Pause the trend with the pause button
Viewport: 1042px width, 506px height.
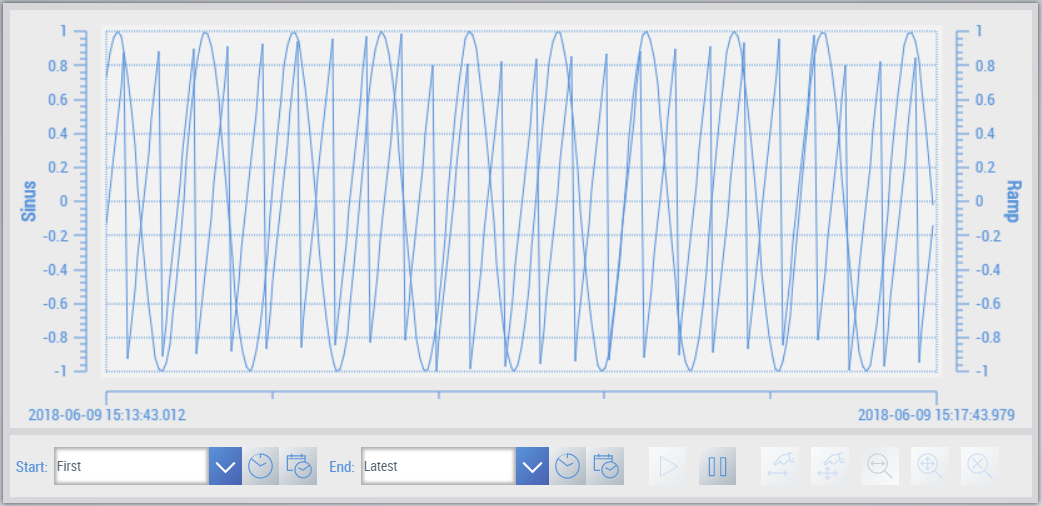(x=718, y=466)
